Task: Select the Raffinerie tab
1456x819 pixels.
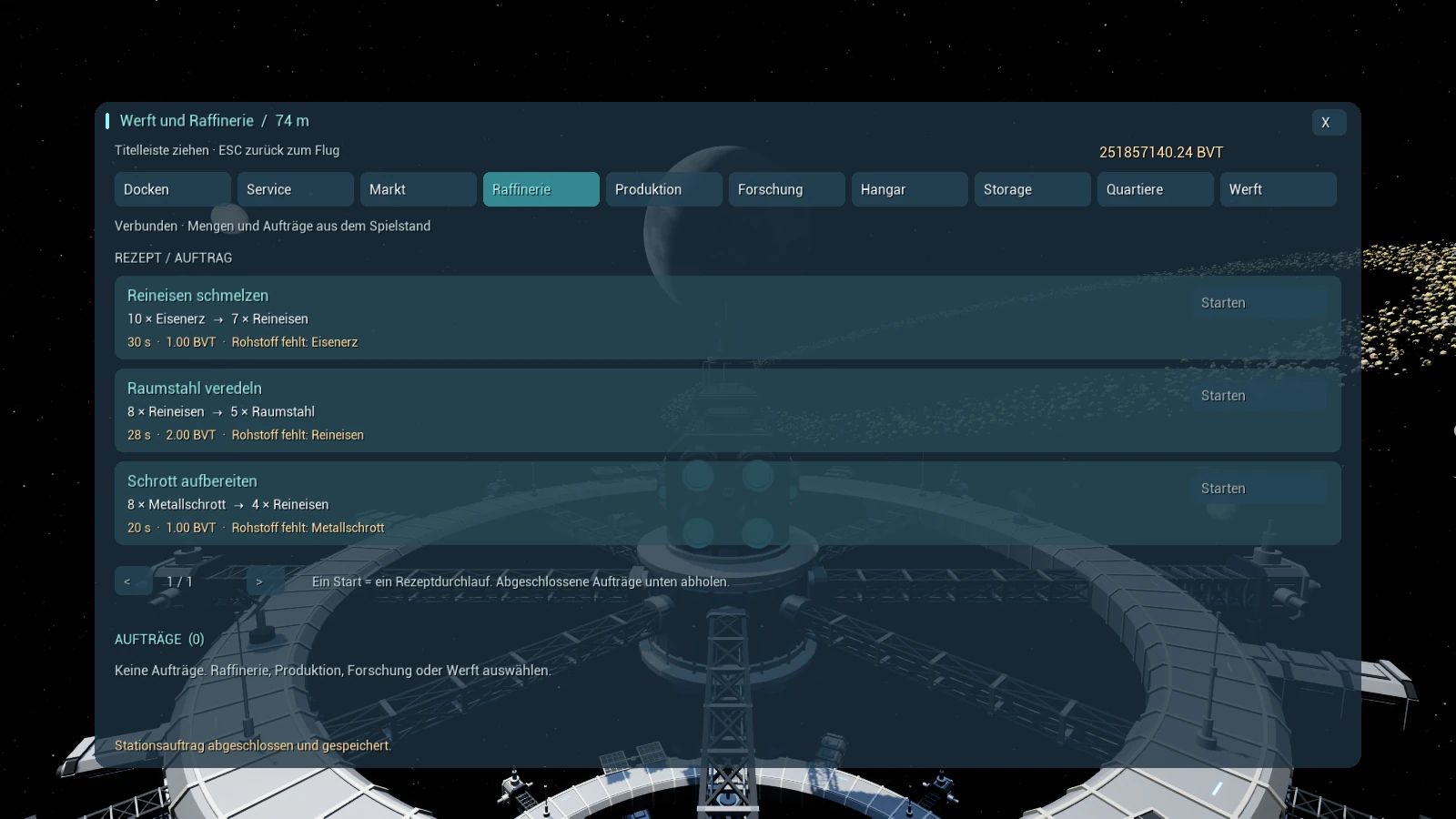Action: (541, 189)
